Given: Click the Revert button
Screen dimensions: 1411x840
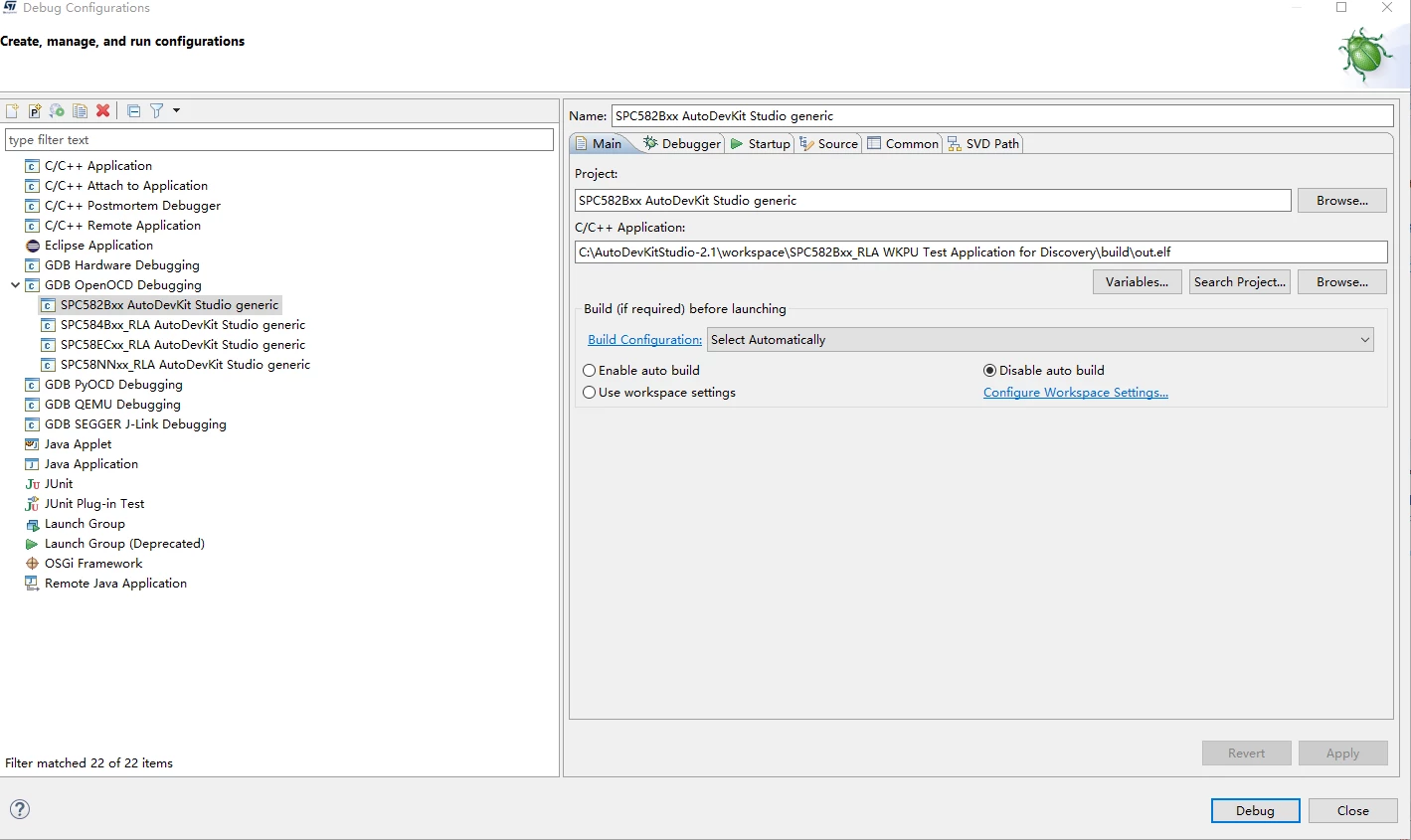Looking at the screenshot, I should pos(1247,754).
